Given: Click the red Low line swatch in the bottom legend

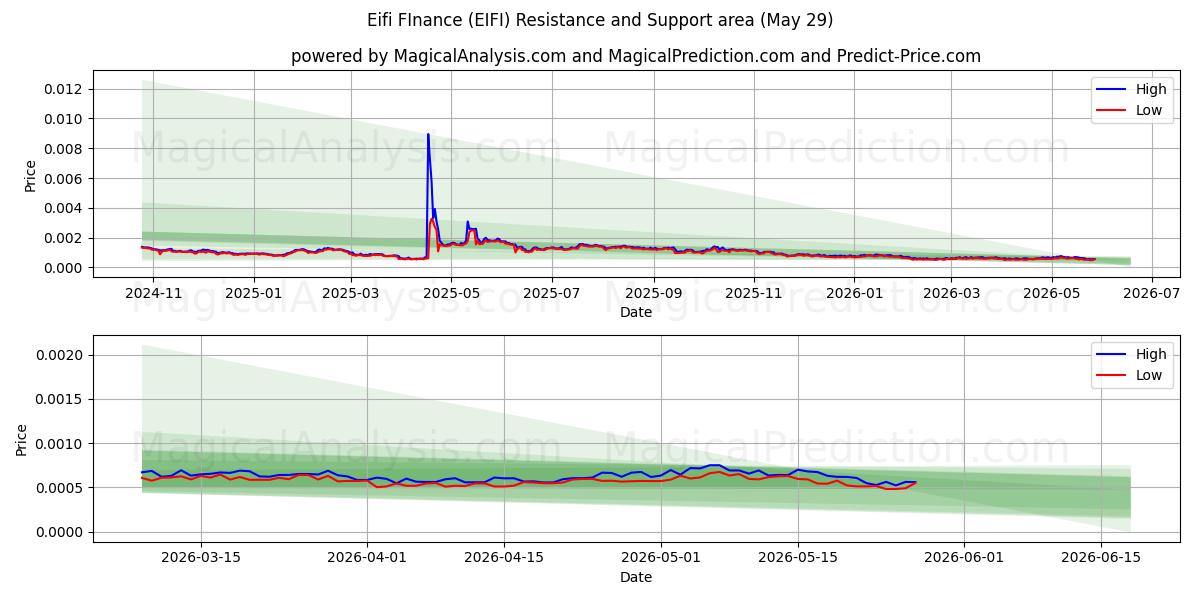Looking at the screenshot, I should click(x=1112, y=376).
